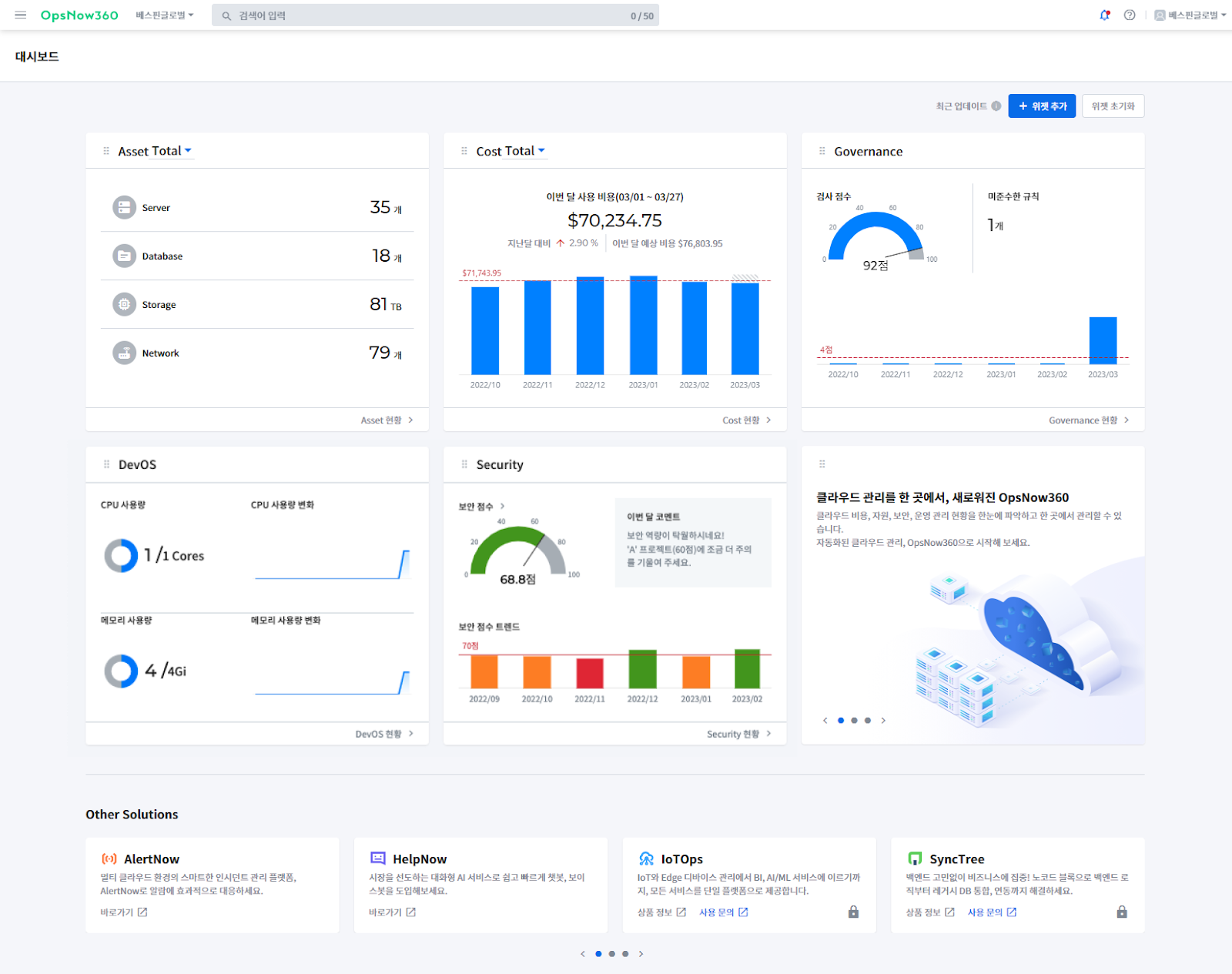
Task: Grab the Security widget handle
Action: pyautogui.click(x=464, y=464)
